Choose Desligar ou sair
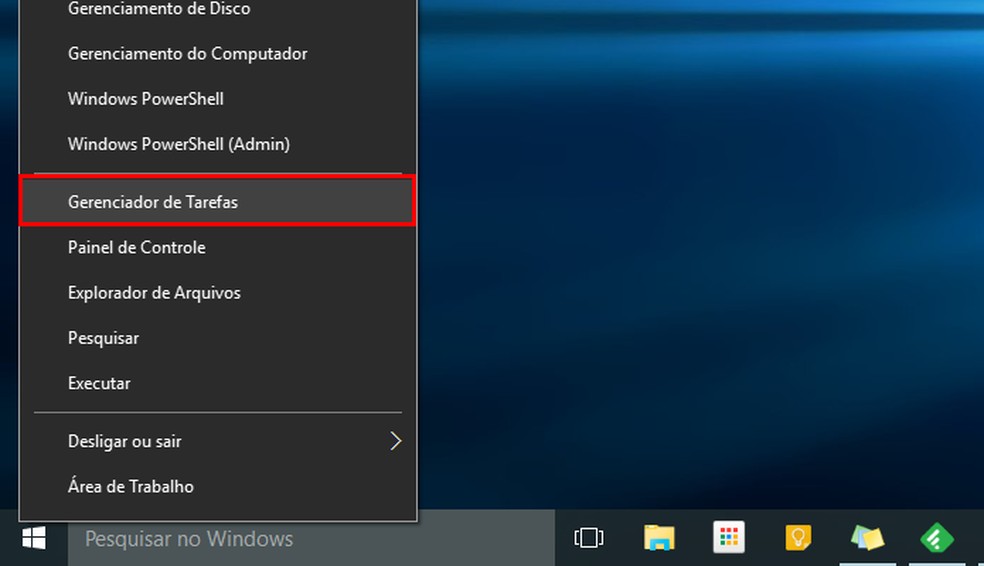984x566 pixels. pos(218,441)
